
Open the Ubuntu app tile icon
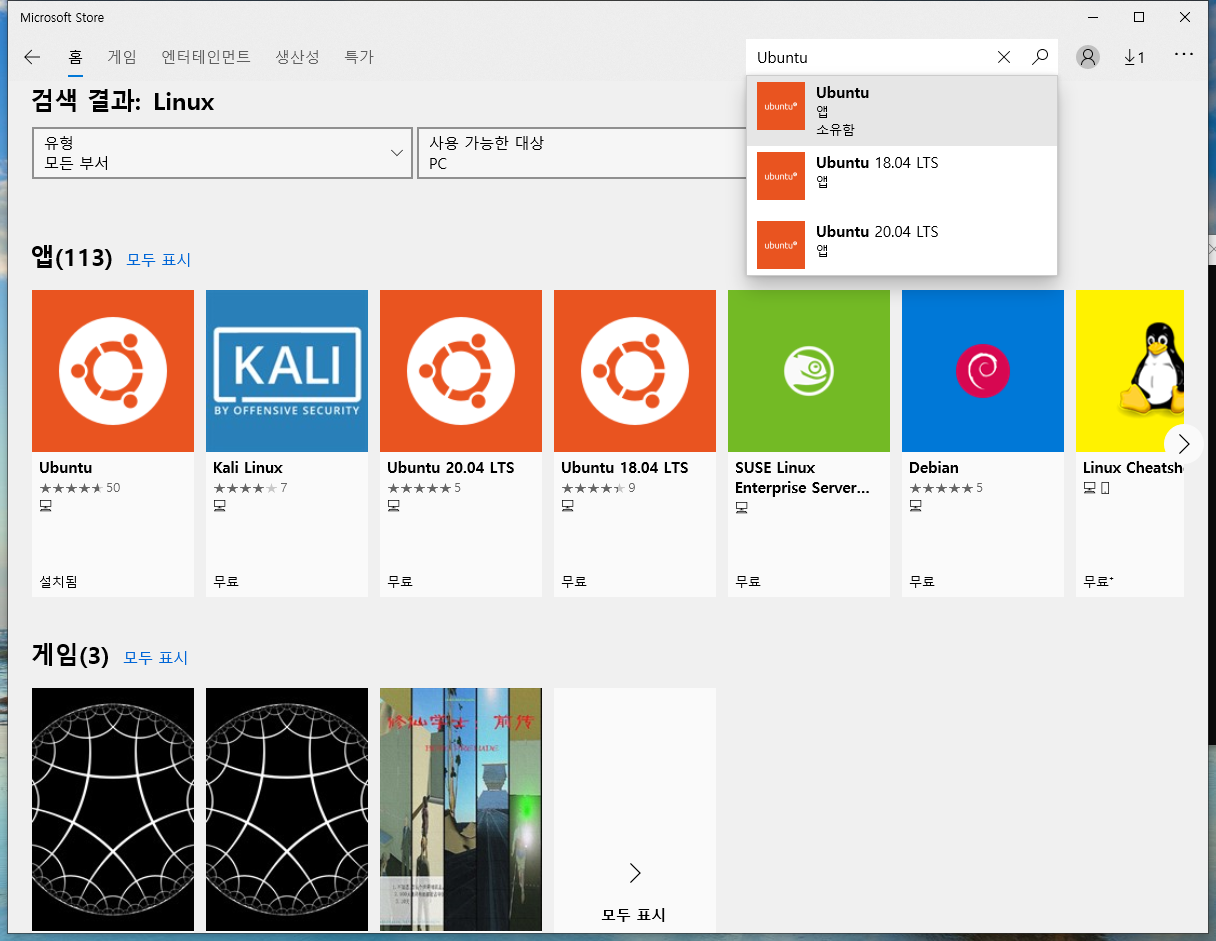point(113,371)
